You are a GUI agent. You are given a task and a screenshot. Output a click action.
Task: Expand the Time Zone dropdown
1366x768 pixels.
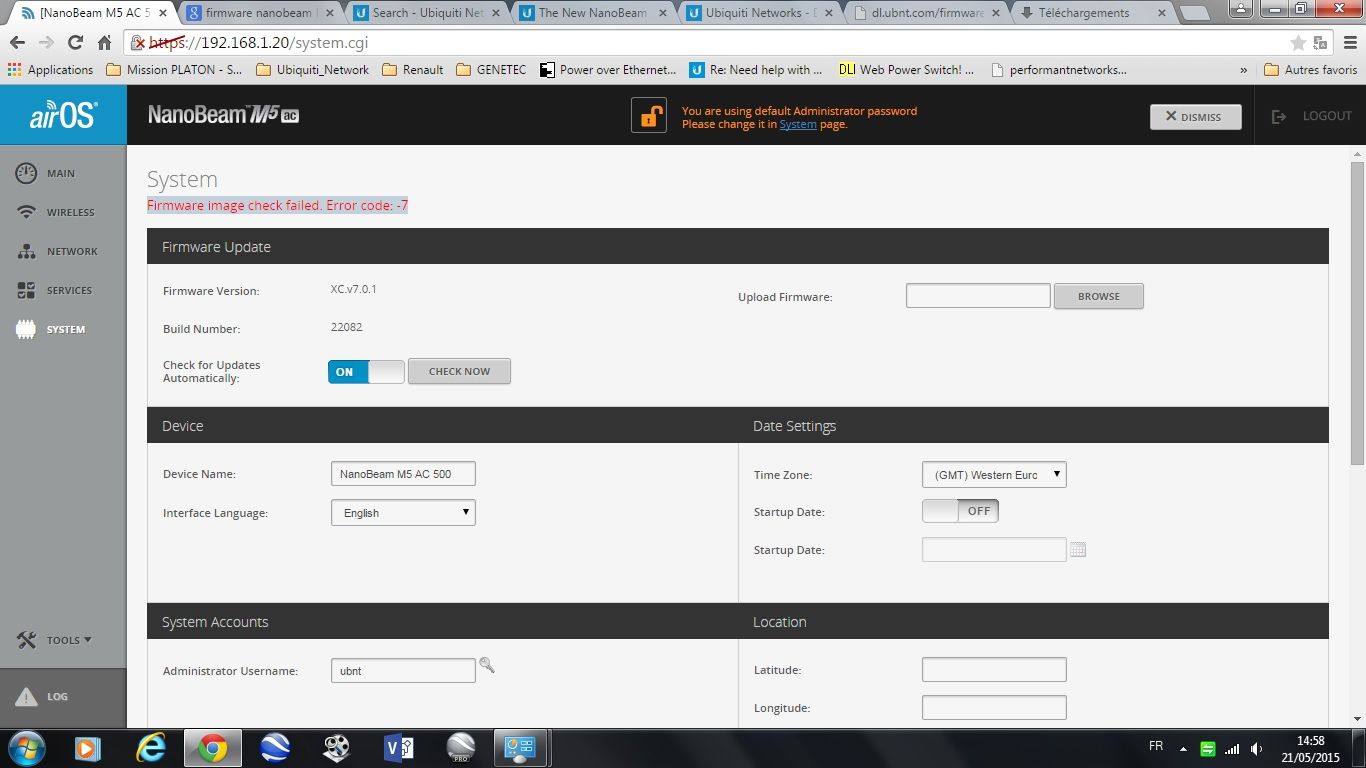(994, 475)
